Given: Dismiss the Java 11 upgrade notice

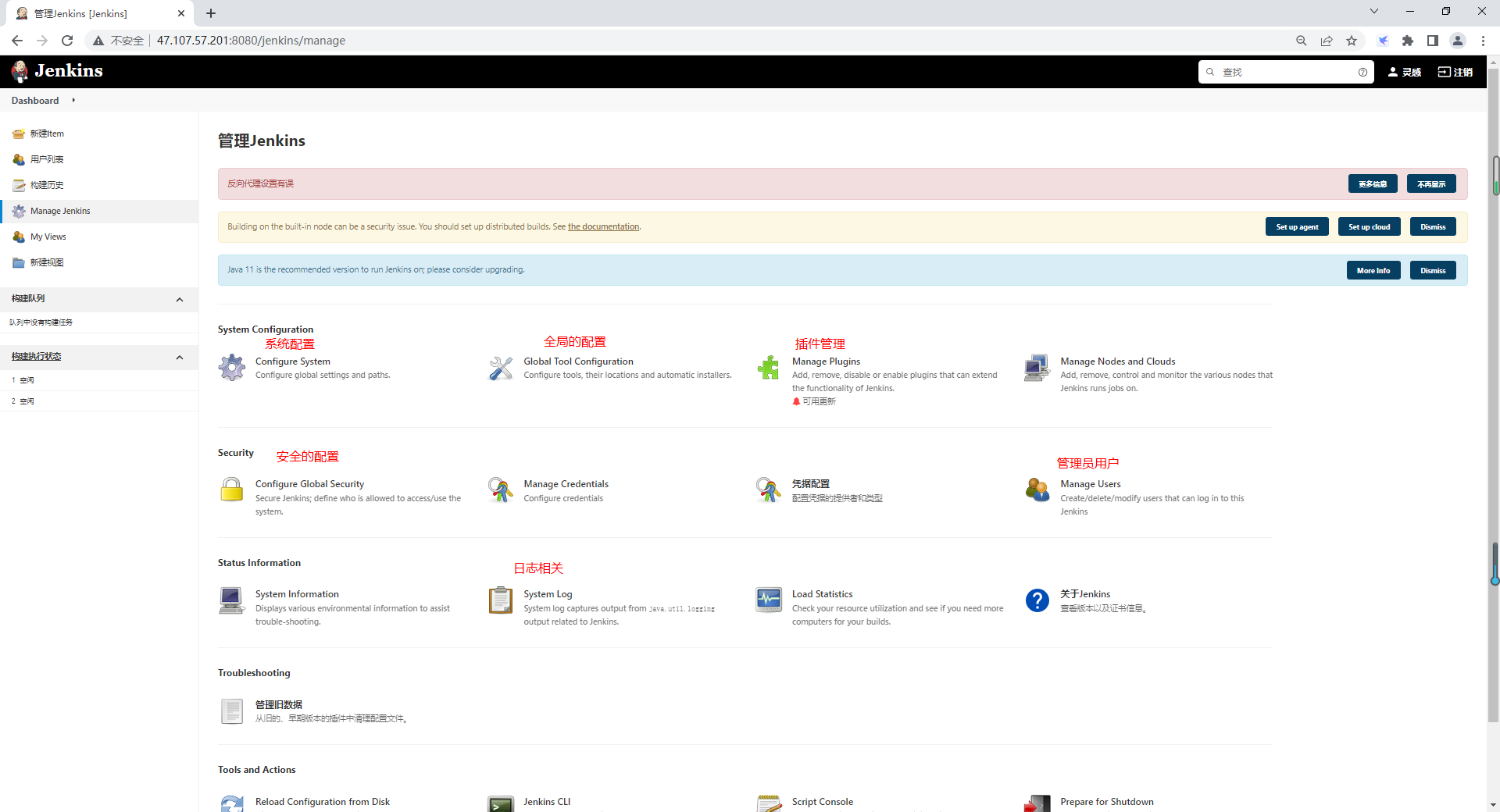Looking at the screenshot, I should (1433, 270).
